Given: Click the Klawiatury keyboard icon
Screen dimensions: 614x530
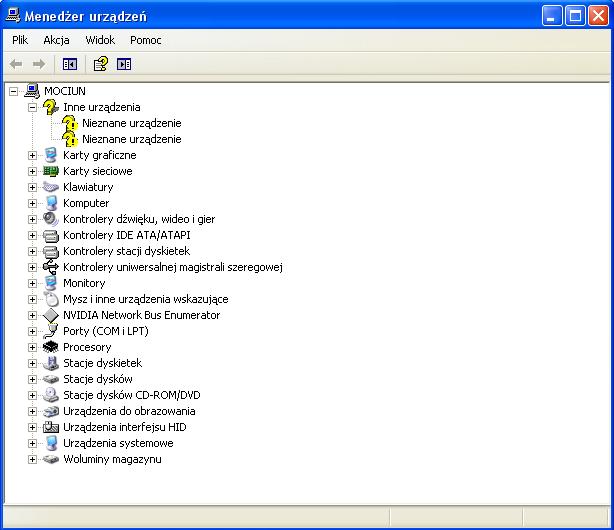Looking at the screenshot, I should click(51, 187).
